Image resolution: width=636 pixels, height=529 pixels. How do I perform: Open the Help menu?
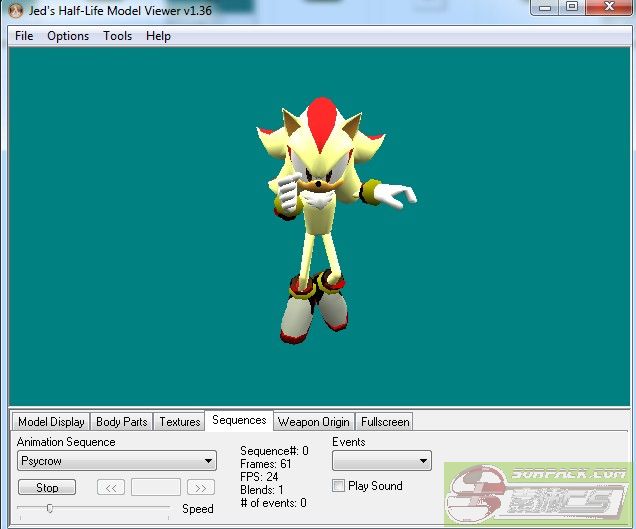[158, 36]
